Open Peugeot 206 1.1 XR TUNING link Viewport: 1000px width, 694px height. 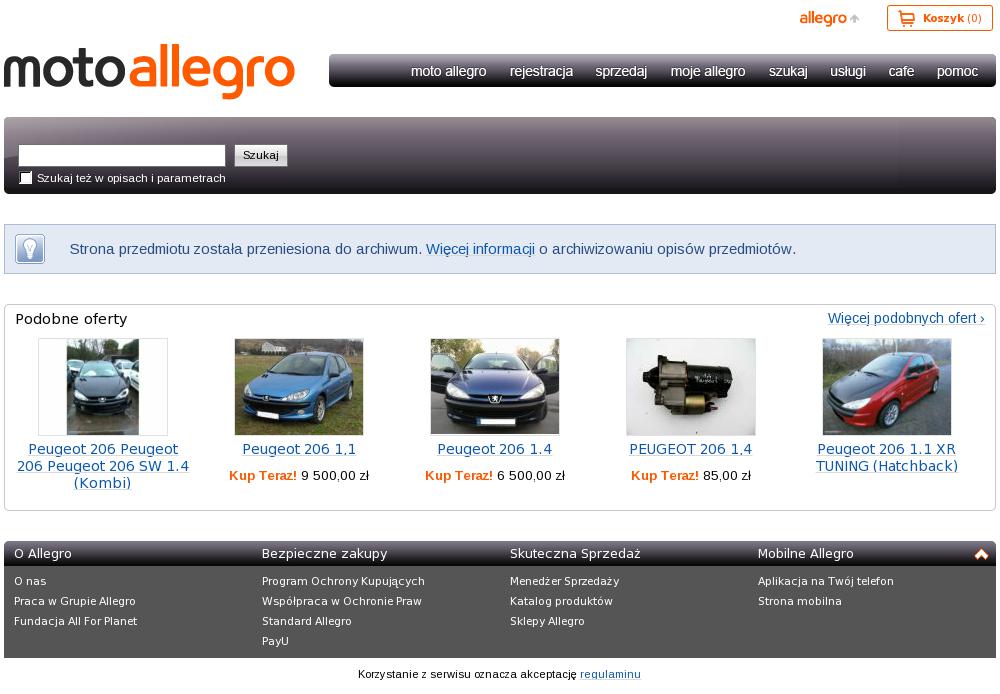886,457
